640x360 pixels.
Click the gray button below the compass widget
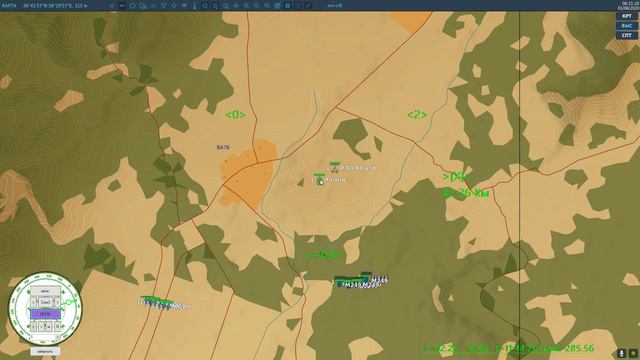[x=45, y=351]
